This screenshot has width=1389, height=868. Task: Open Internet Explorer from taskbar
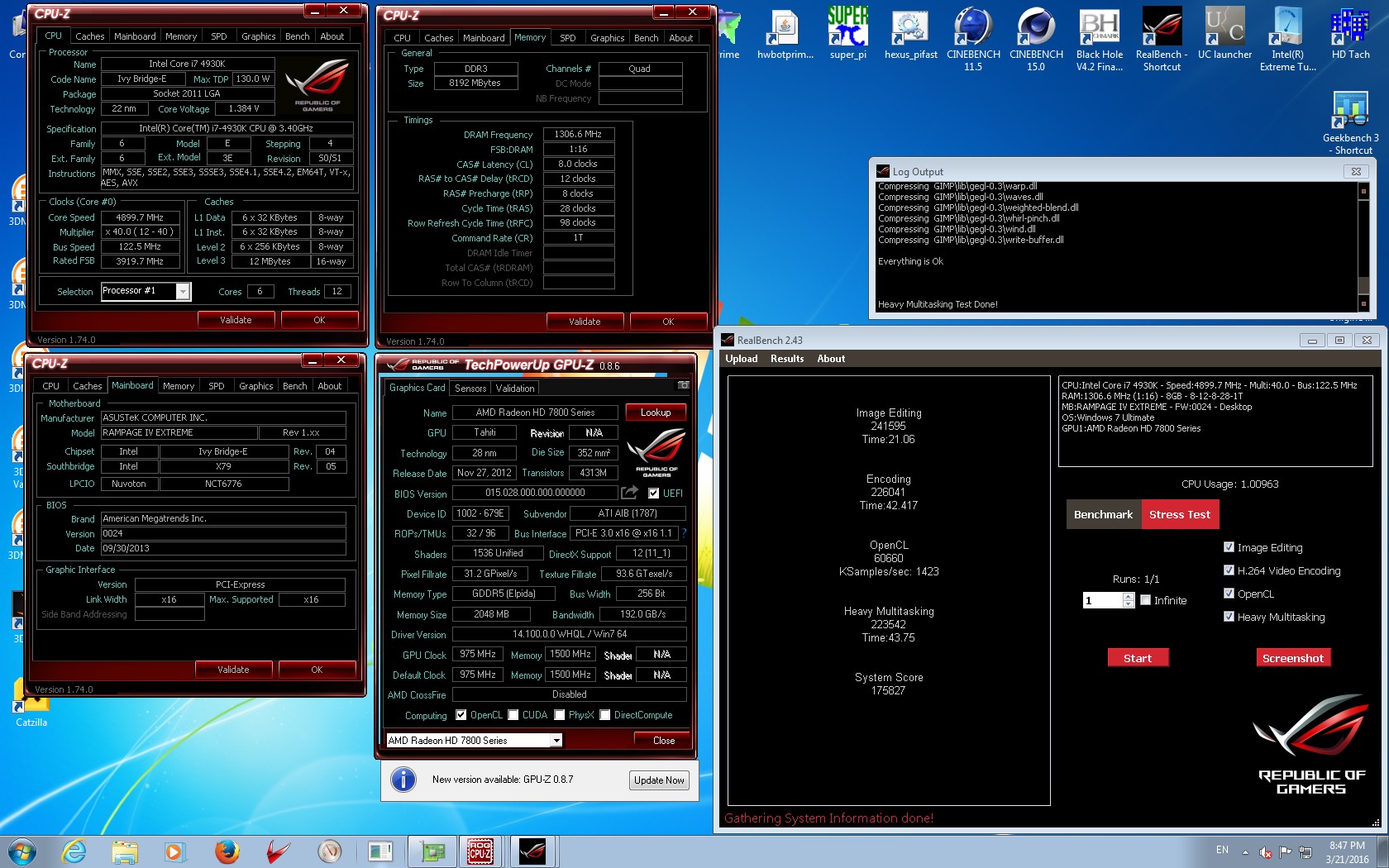(x=74, y=851)
